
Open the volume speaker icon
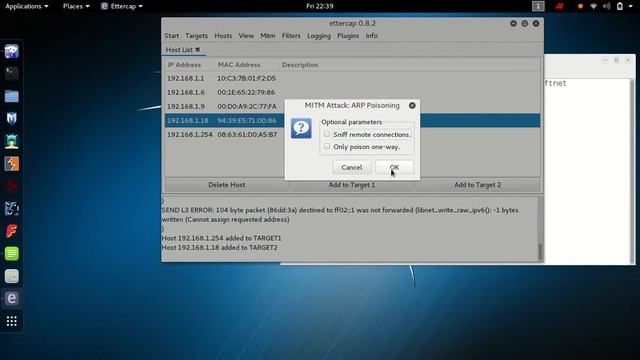pos(607,6)
